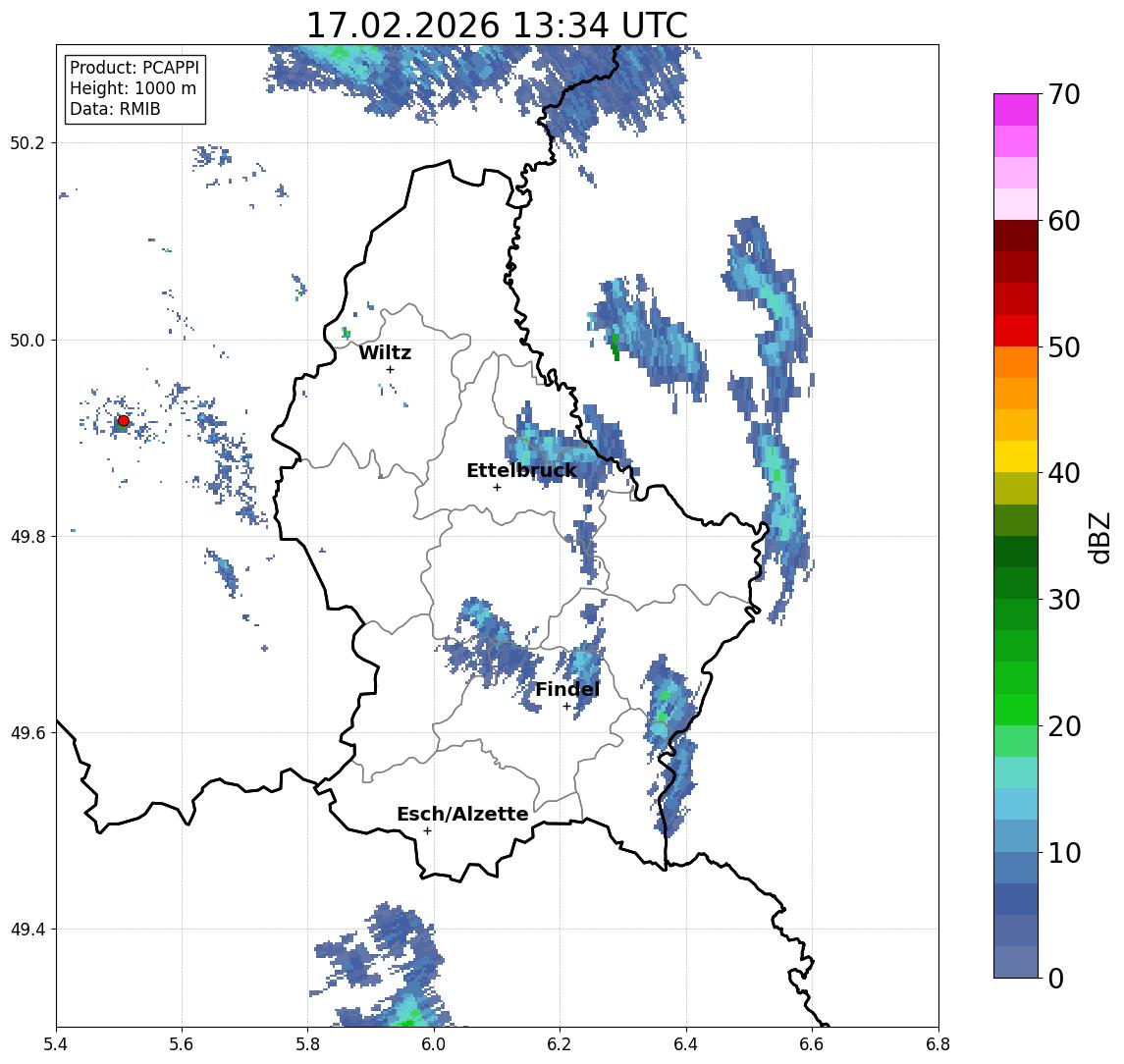
Task: Click the longitude tick label 5.4
Action: [56, 1044]
